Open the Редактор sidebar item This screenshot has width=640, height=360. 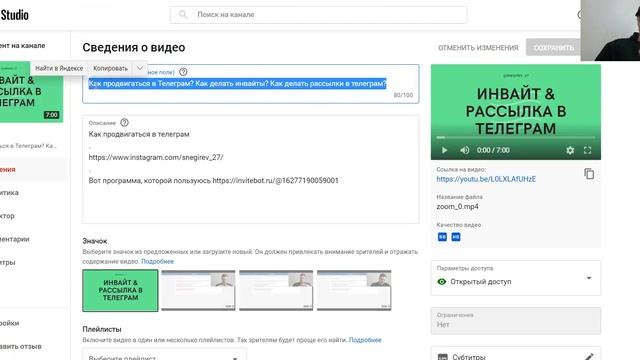point(7,216)
